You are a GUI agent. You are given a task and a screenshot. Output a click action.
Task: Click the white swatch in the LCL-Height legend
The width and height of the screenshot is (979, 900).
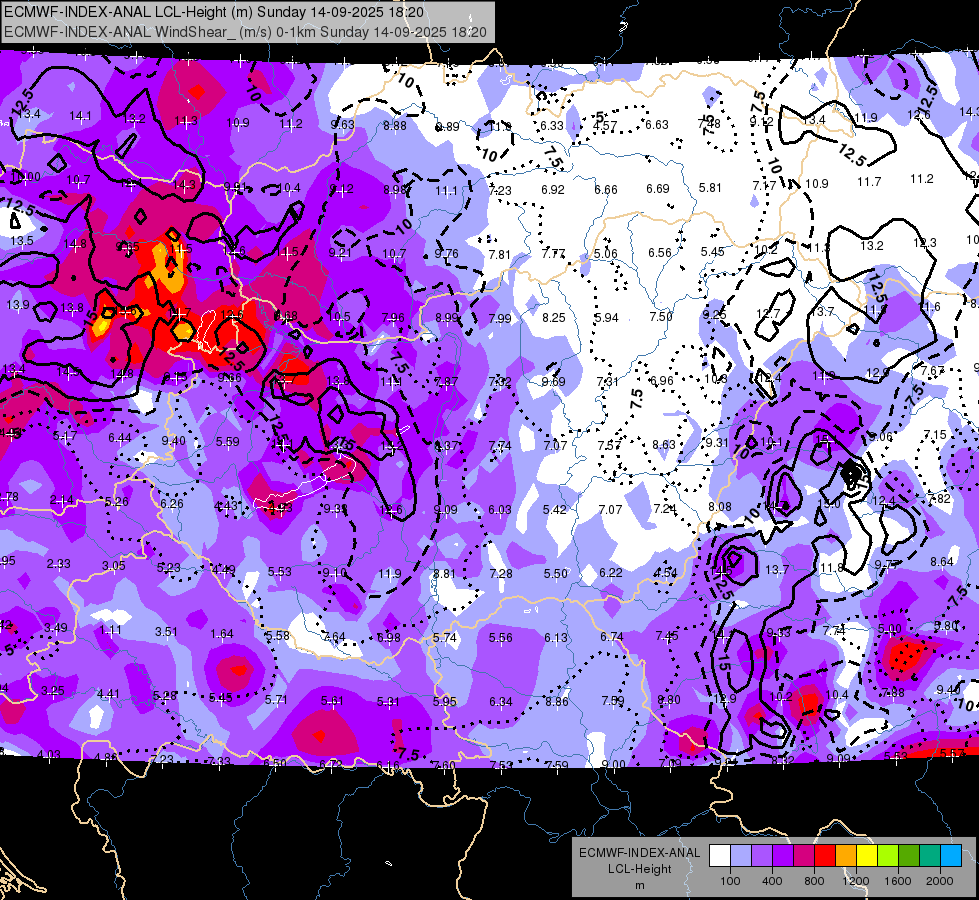coord(720,856)
